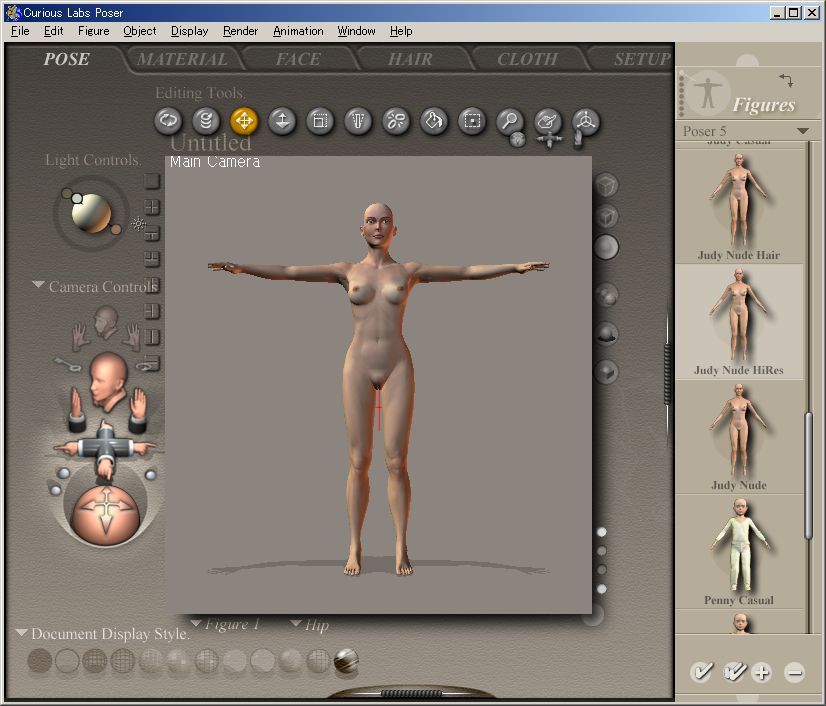The image size is (826, 706).
Task: Open the Figure menu
Action: pyautogui.click(x=94, y=31)
